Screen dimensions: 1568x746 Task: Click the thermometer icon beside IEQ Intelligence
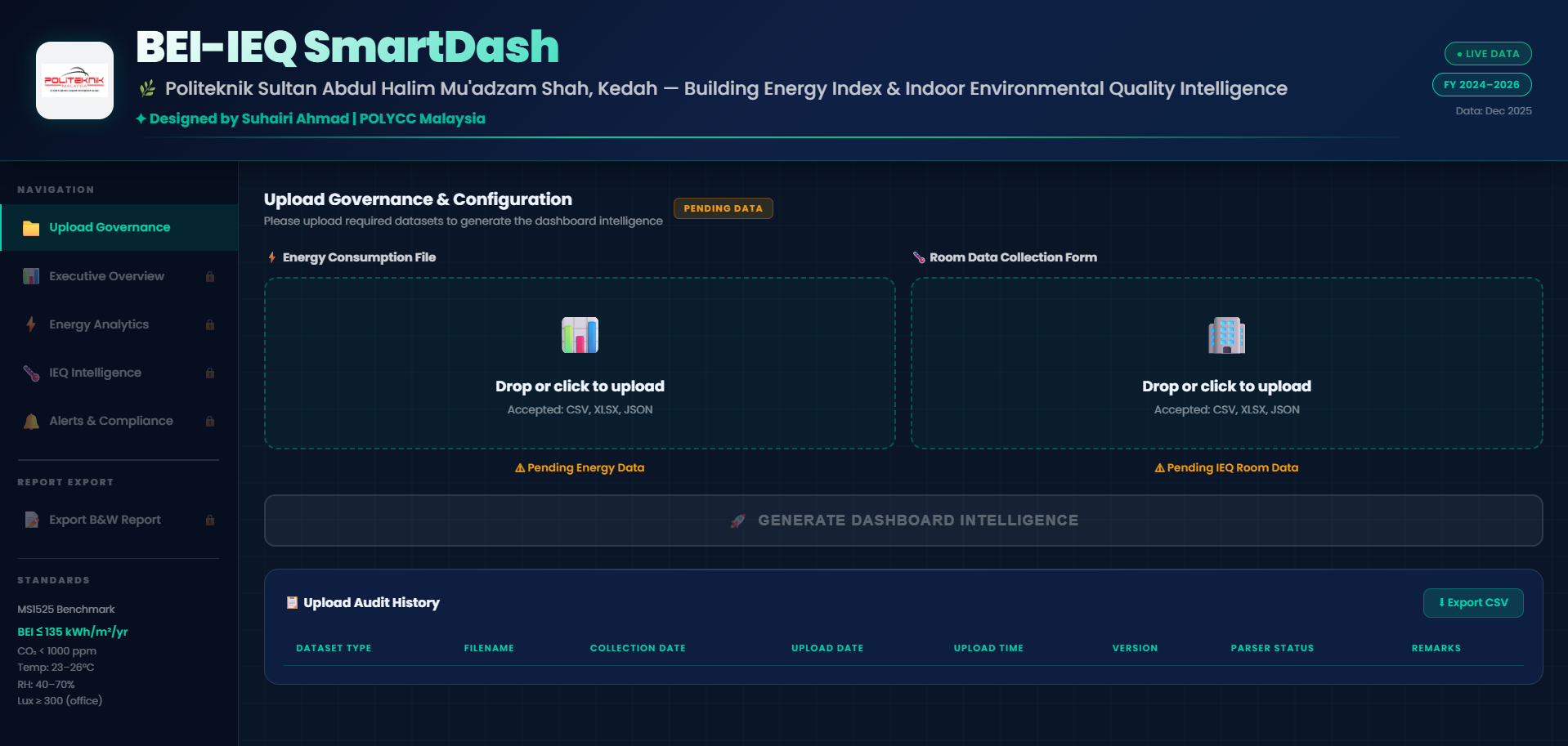(x=31, y=373)
